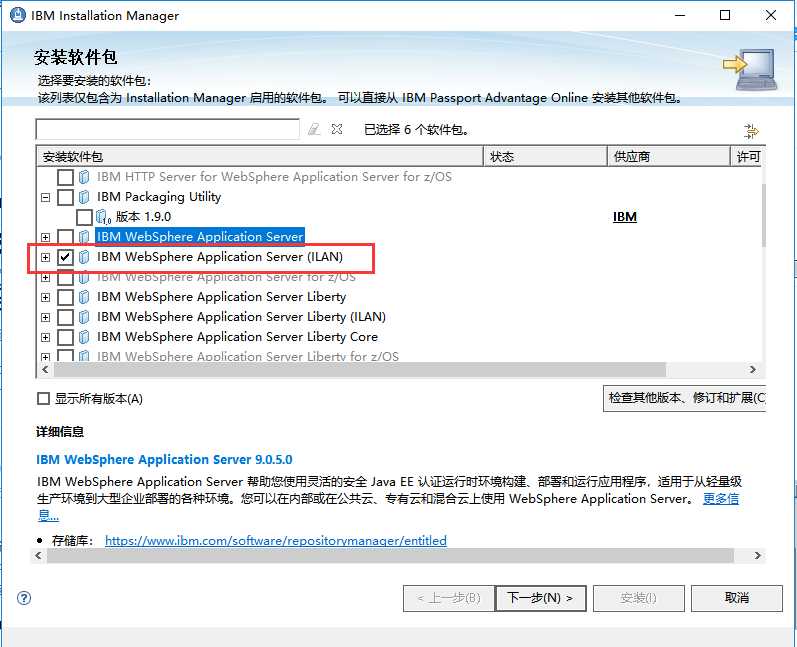Enable 显示所有版本(A) checkbox
The width and height of the screenshot is (797, 647).
44,398
